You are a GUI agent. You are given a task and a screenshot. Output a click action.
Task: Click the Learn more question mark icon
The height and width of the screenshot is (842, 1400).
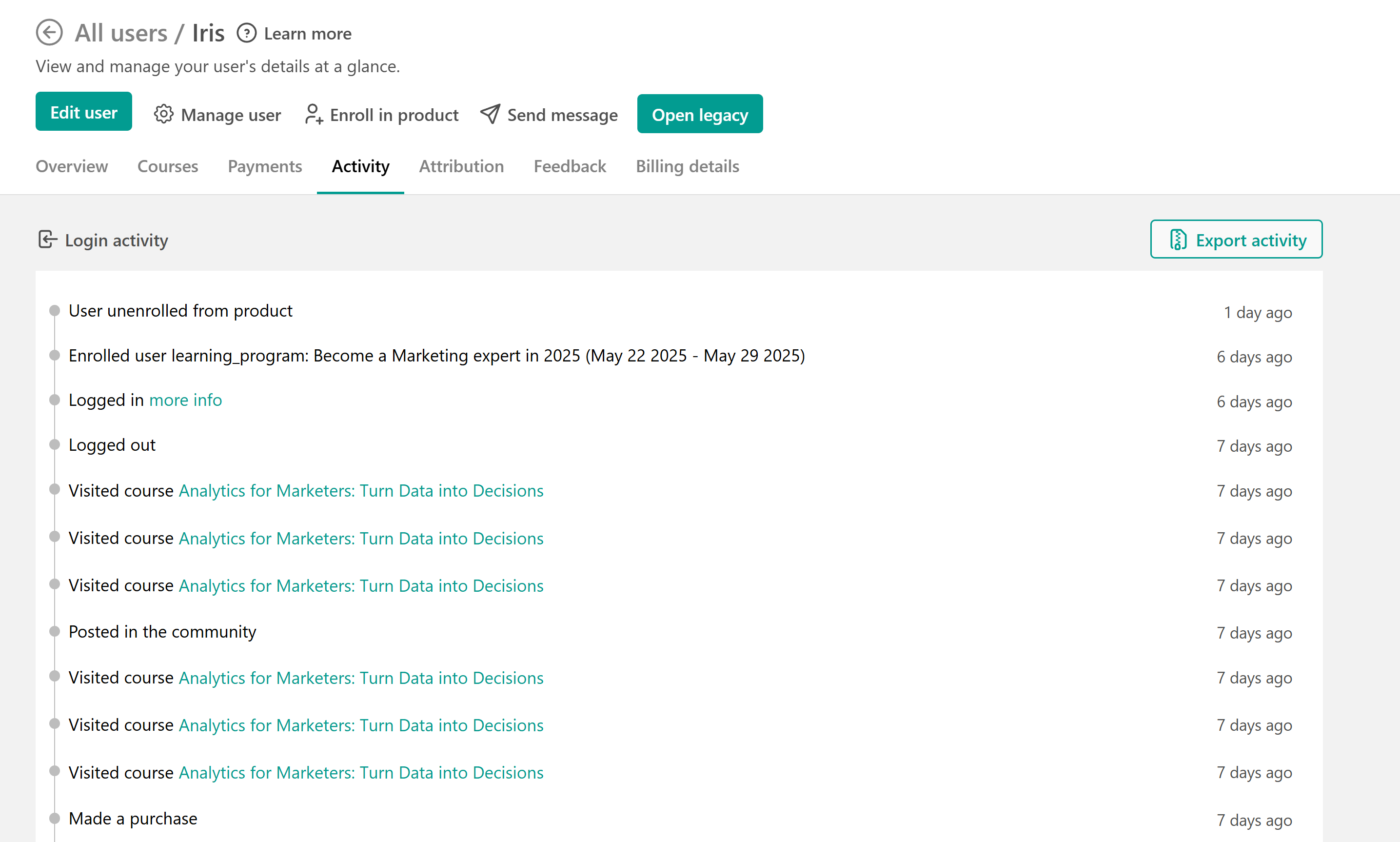pos(247,34)
